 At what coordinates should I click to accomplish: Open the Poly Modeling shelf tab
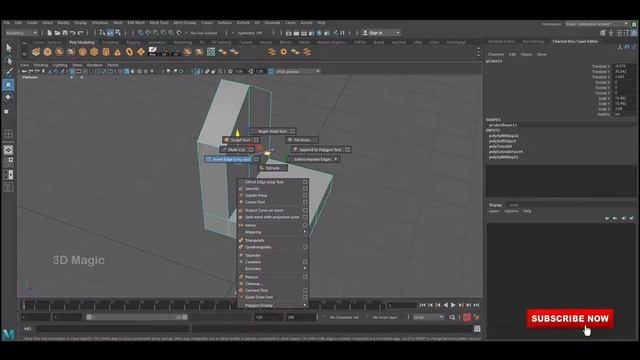[x=82, y=42]
